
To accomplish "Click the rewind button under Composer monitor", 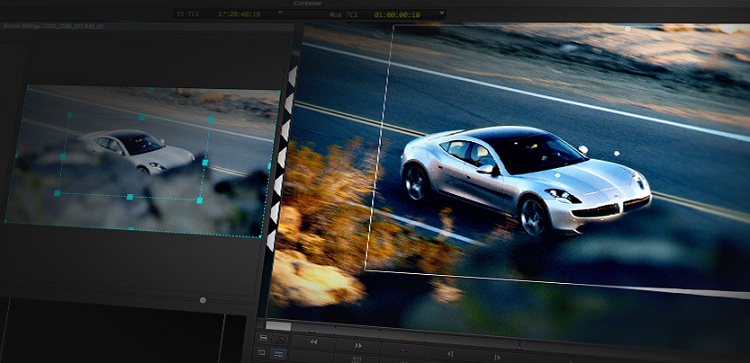I will pyautogui.click(x=314, y=342).
